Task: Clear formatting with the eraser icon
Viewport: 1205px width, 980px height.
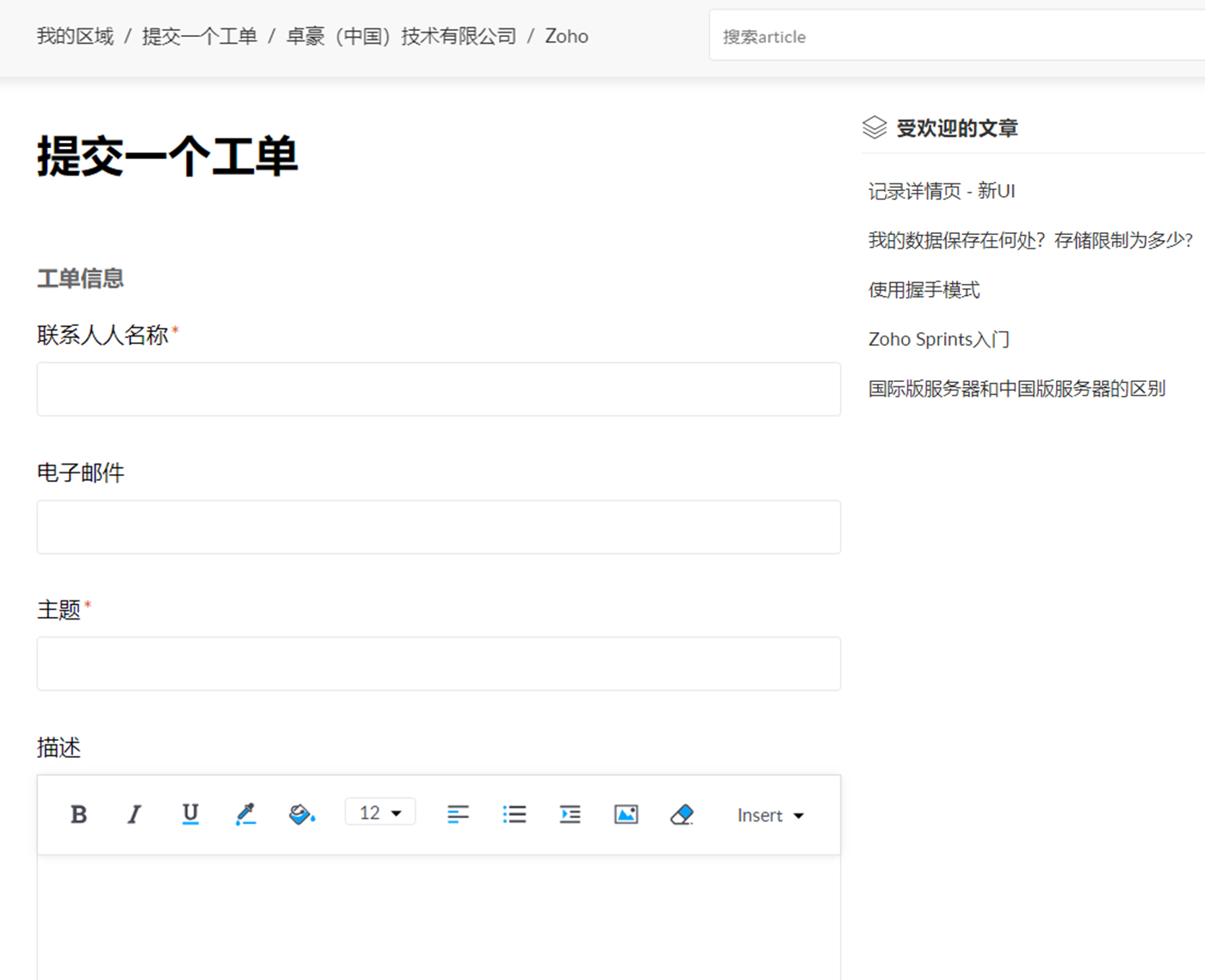Action: click(682, 814)
